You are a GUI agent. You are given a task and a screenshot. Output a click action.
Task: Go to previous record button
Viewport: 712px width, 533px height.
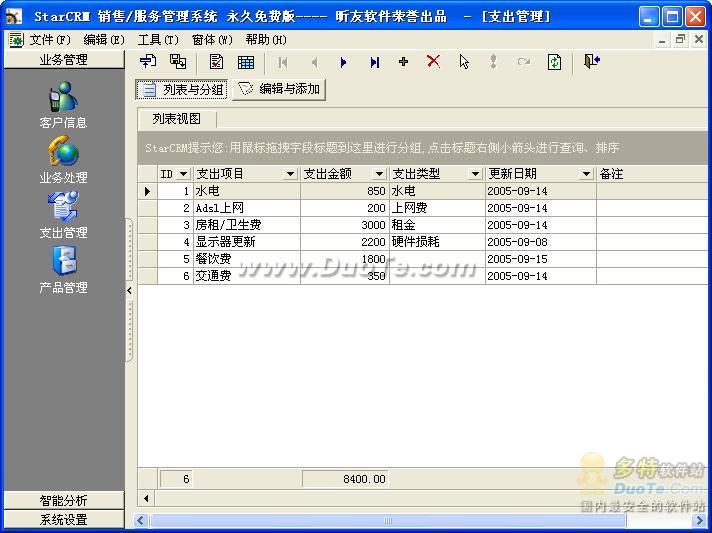314,62
